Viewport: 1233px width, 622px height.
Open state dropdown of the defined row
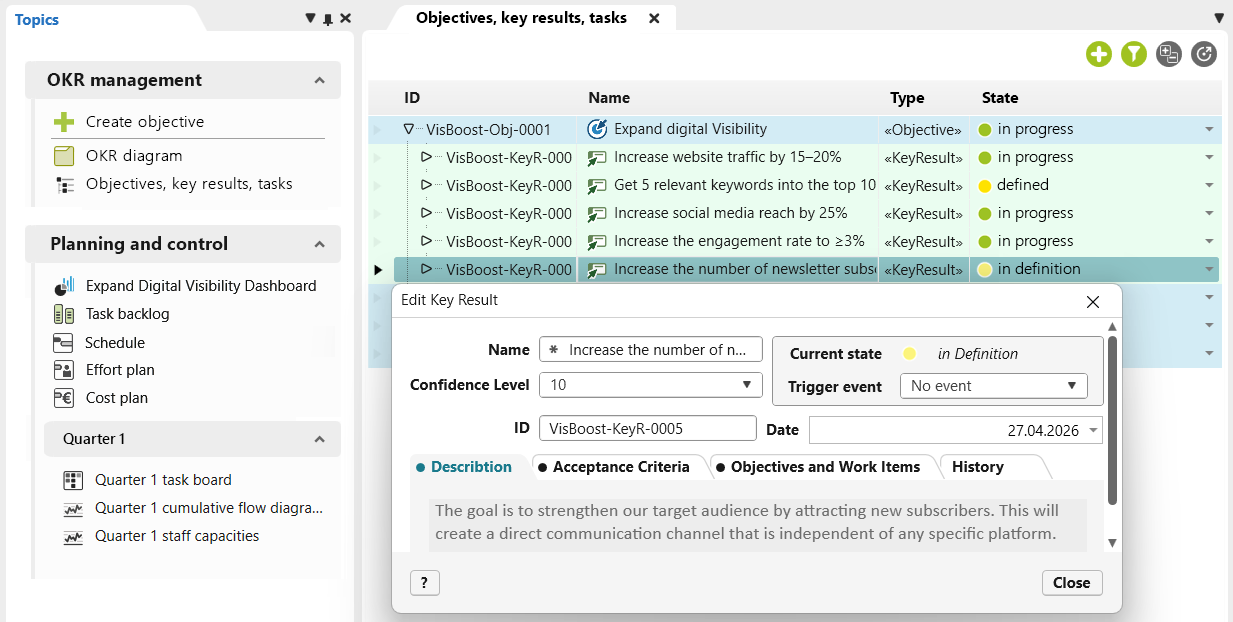(1209, 186)
